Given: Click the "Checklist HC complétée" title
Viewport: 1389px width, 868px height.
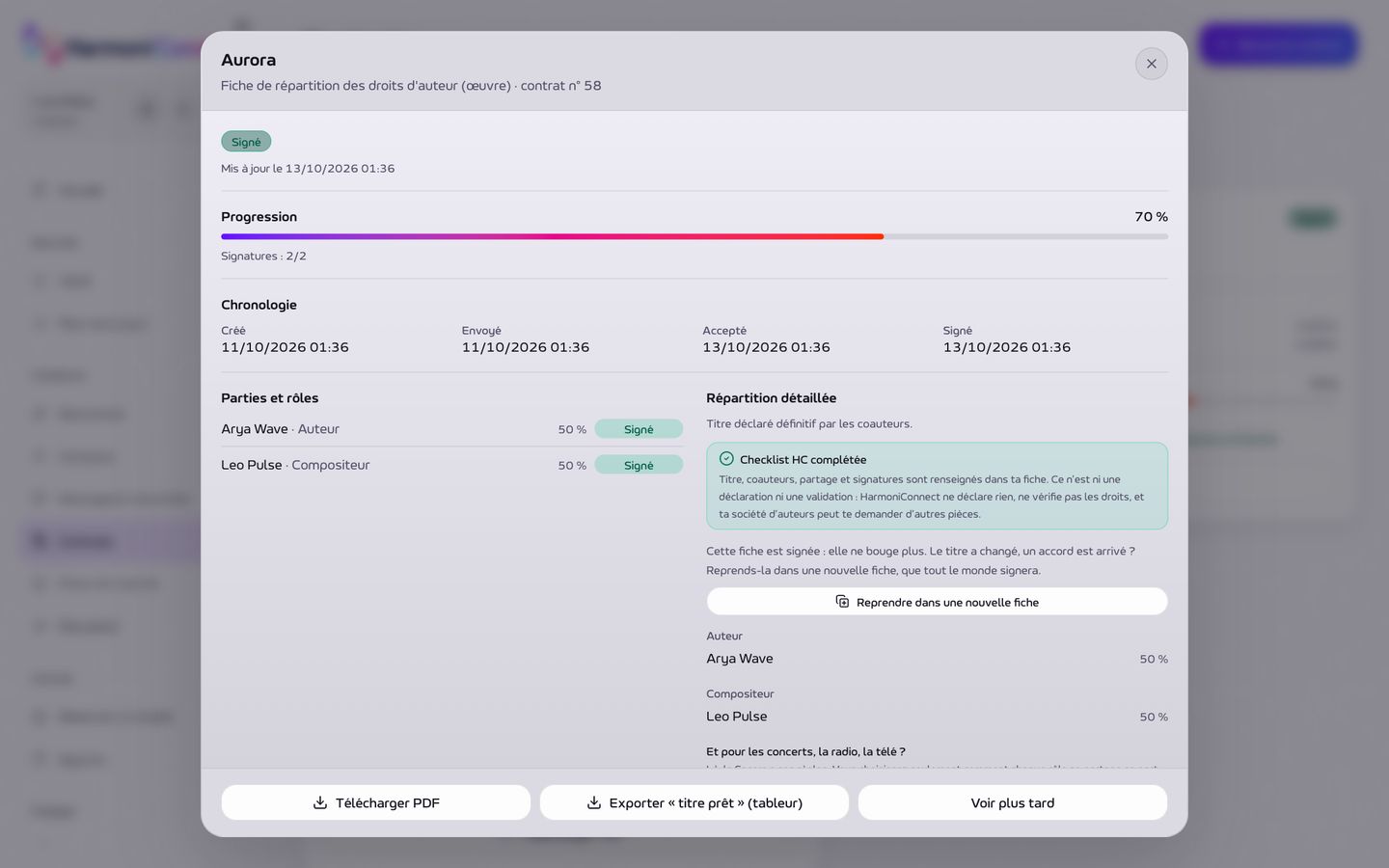Looking at the screenshot, I should [x=803, y=460].
